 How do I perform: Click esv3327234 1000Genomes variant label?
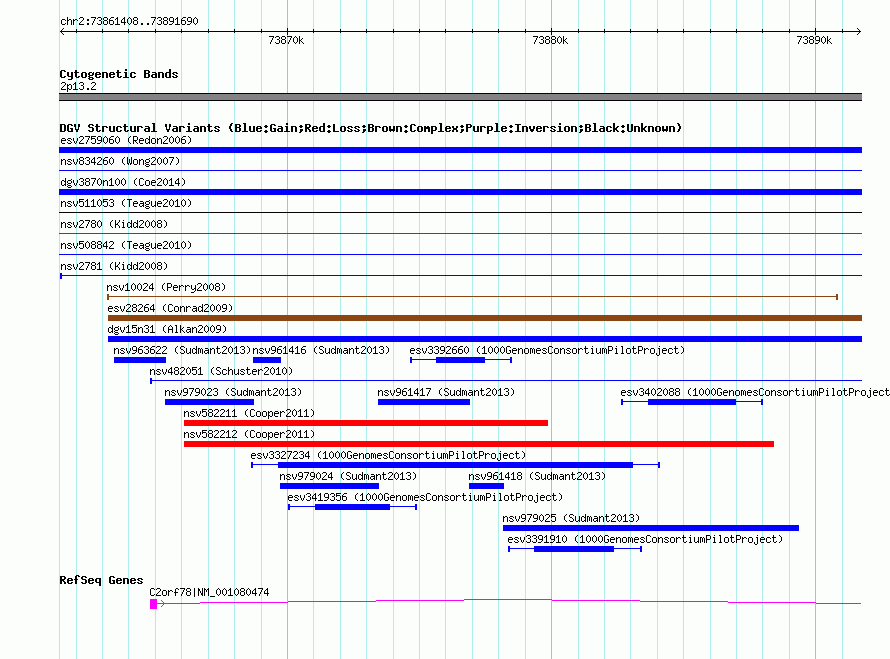click(388, 455)
